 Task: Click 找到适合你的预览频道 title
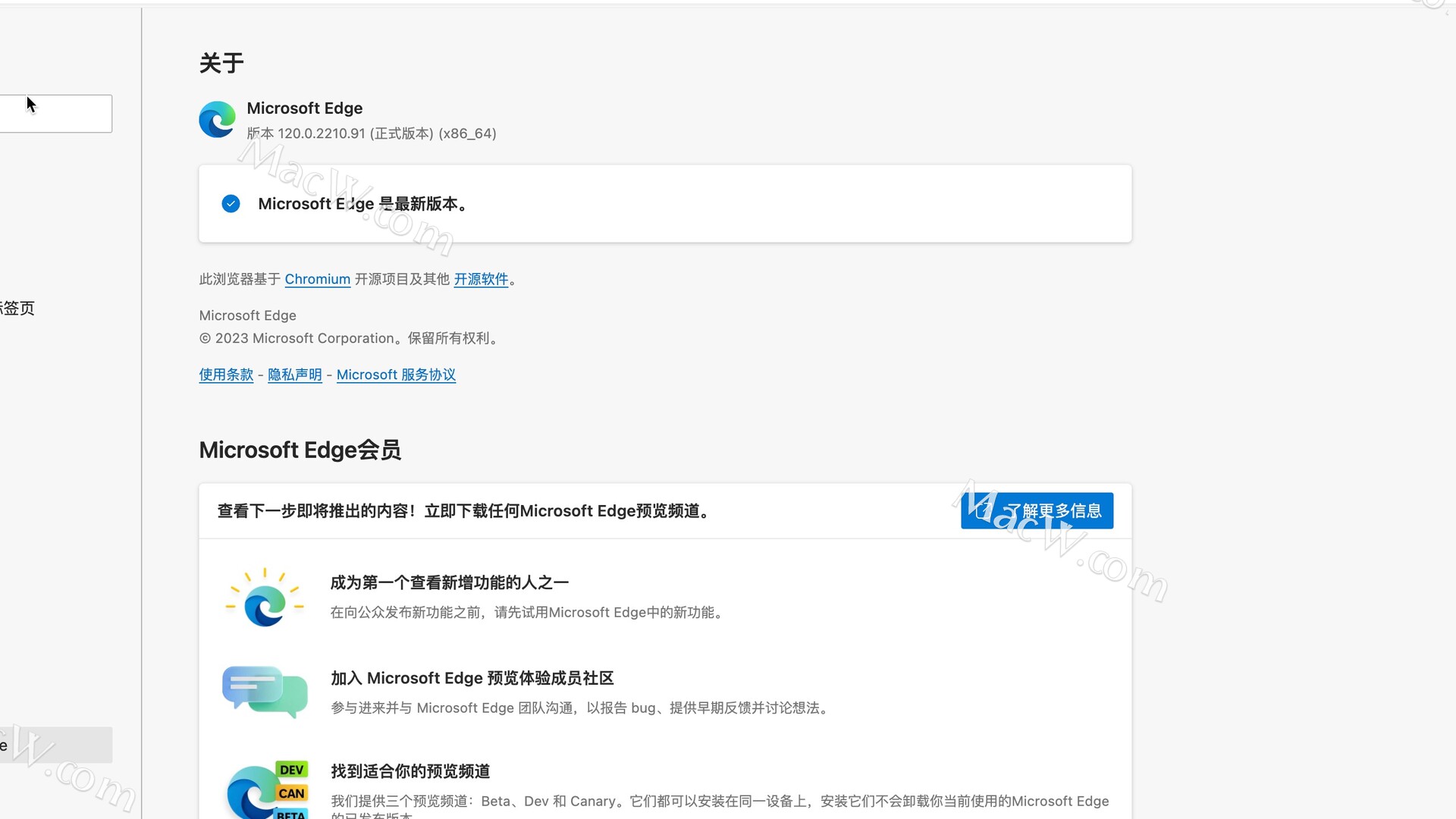(x=410, y=771)
